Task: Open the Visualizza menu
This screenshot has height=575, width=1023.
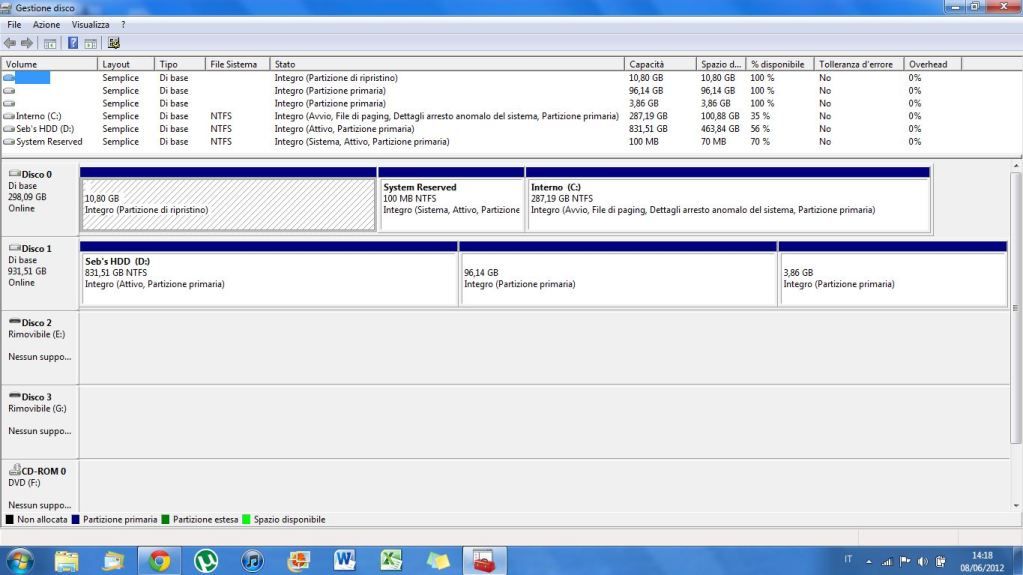Action: click(x=90, y=24)
